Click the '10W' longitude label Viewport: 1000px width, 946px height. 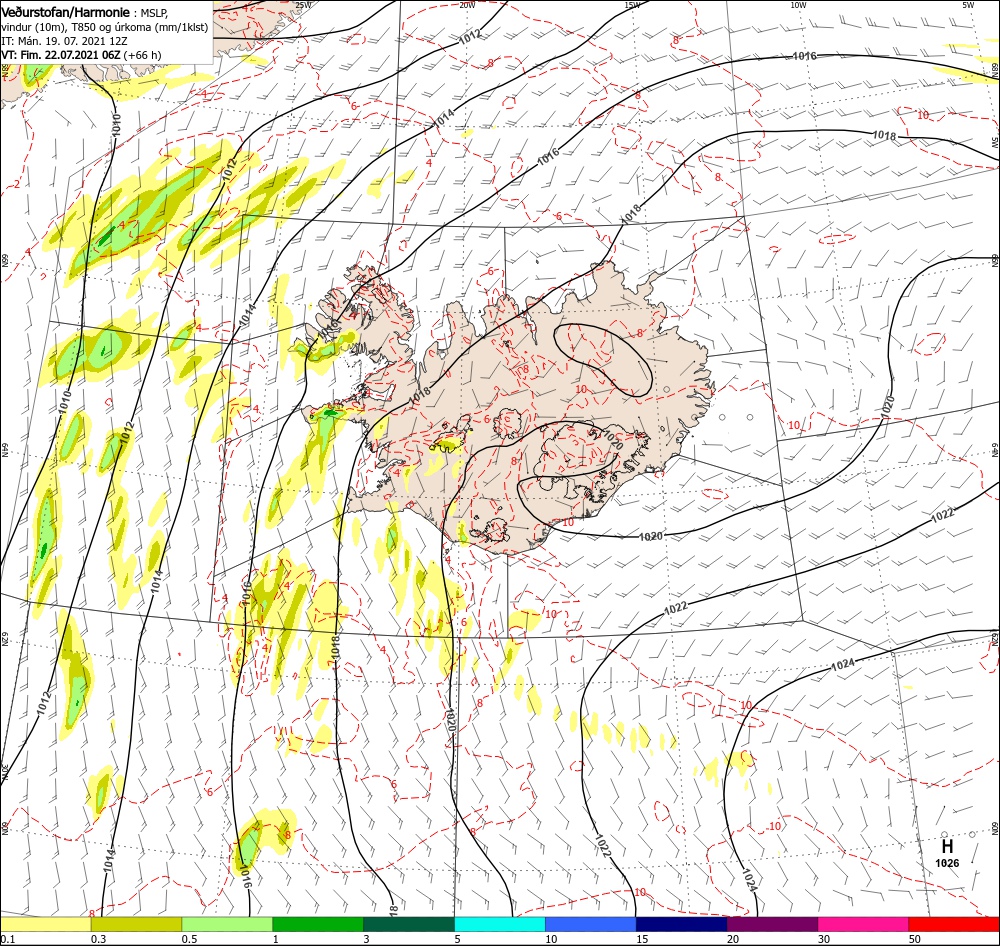click(798, 5)
